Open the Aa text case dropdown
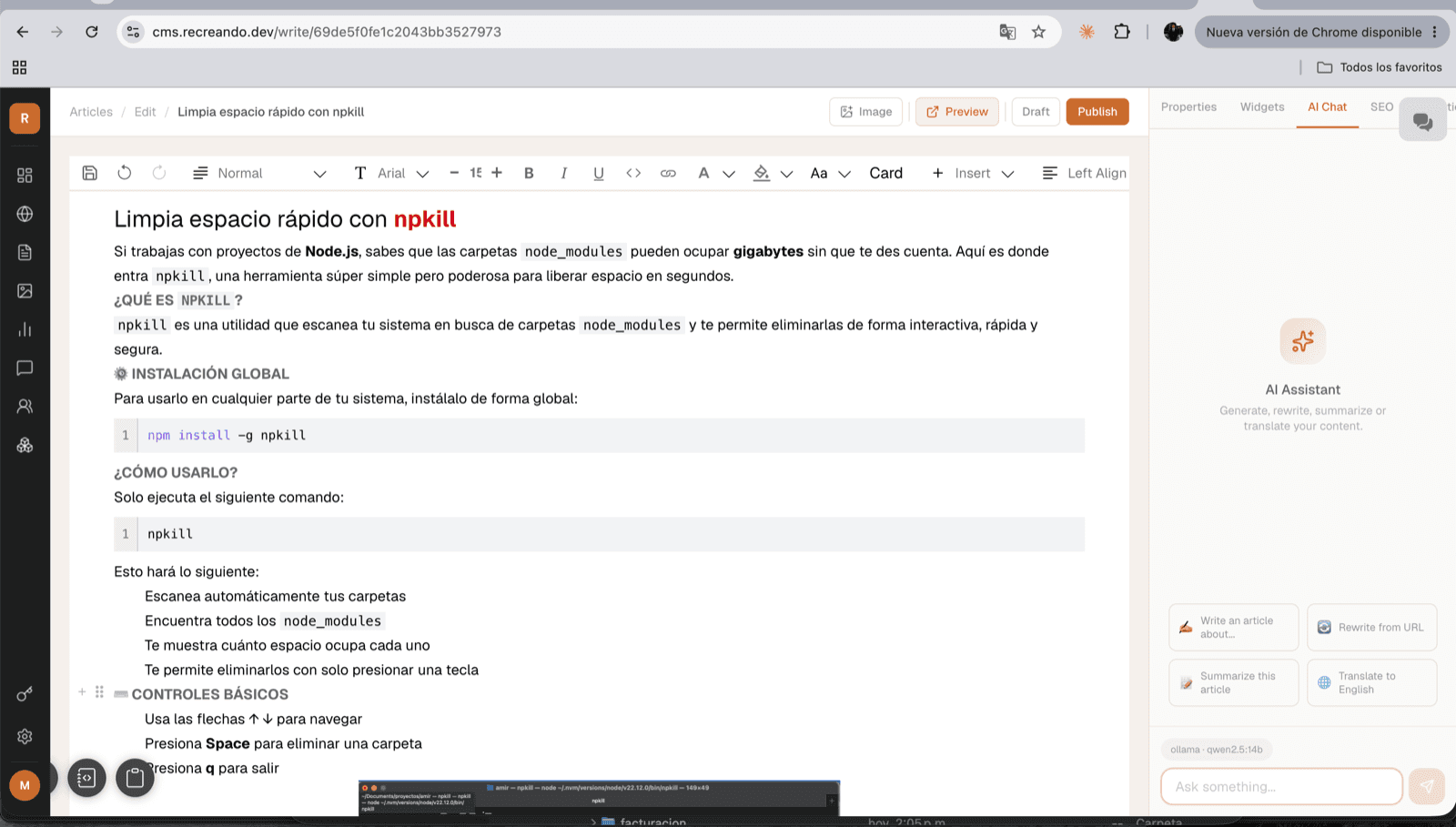The width and height of the screenshot is (1456, 827). (x=830, y=173)
